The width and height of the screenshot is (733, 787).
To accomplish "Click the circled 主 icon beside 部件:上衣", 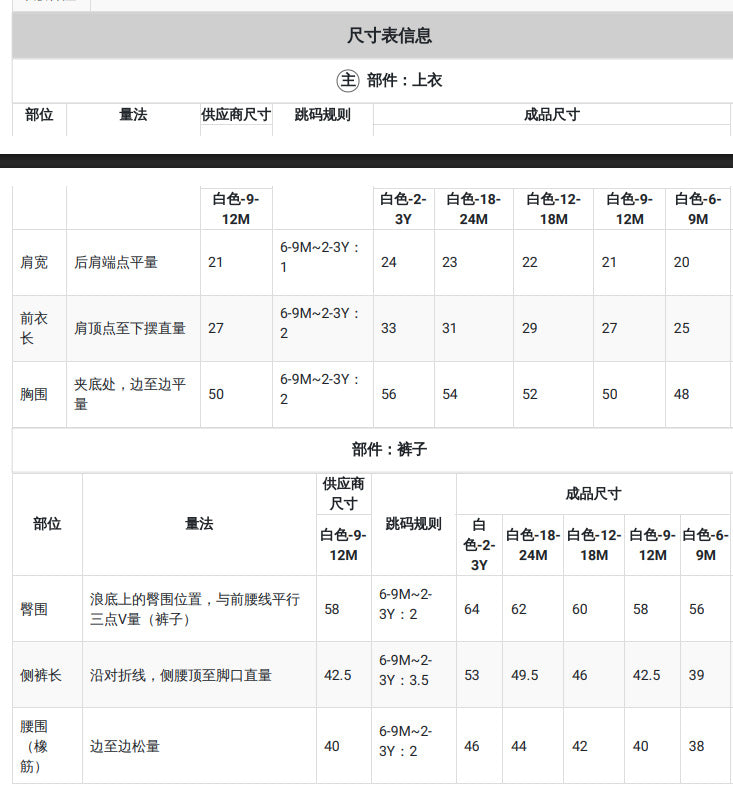I will coord(347,80).
